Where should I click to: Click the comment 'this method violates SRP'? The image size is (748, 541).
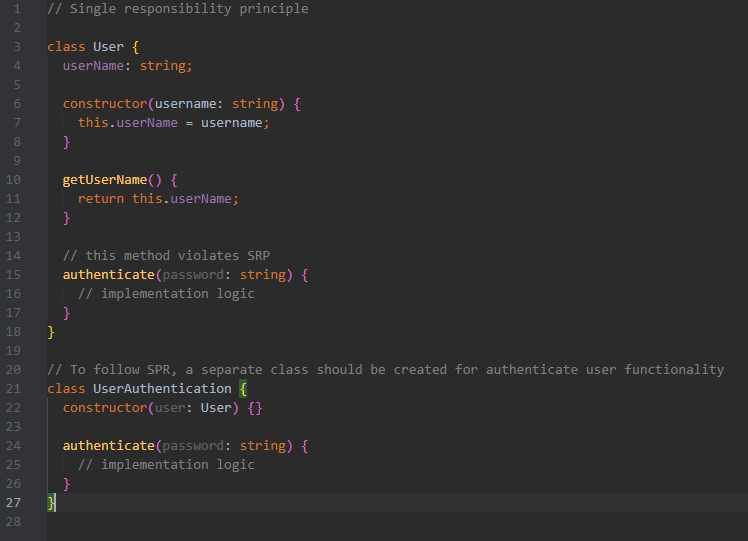(166, 256)
